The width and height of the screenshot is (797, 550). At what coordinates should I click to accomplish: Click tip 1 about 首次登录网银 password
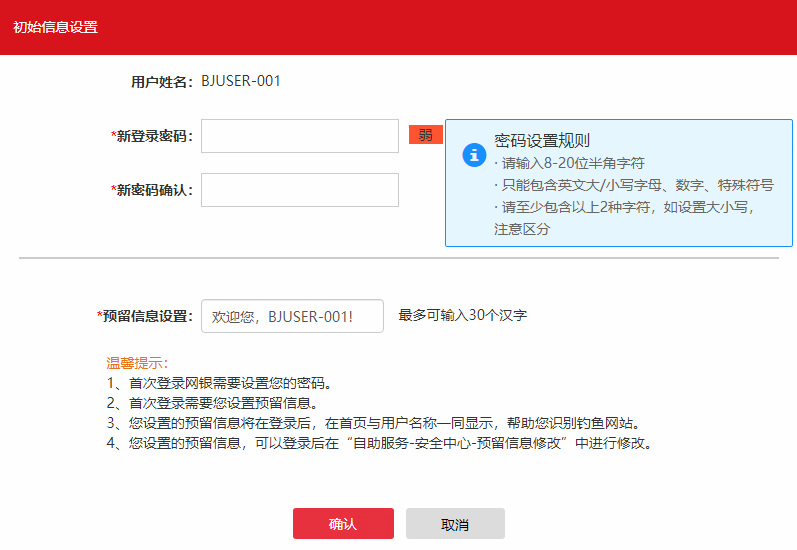tap(218, 383)
